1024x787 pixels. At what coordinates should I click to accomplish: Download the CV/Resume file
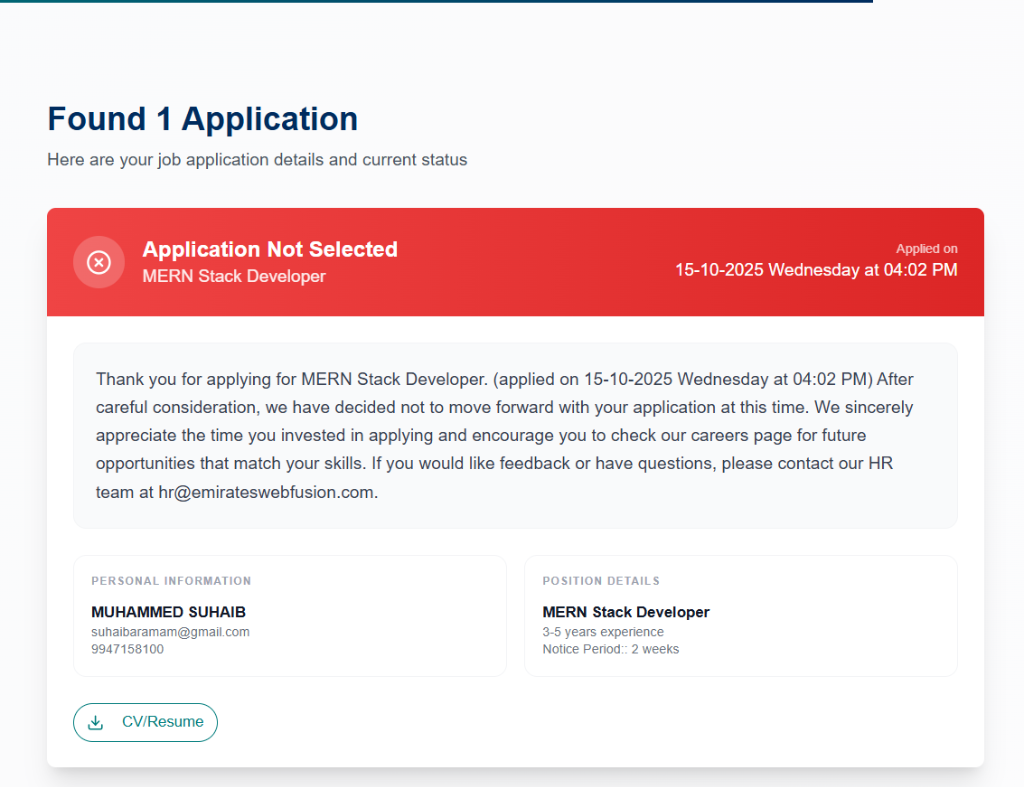pyautogui.click(x=145, y=721)
